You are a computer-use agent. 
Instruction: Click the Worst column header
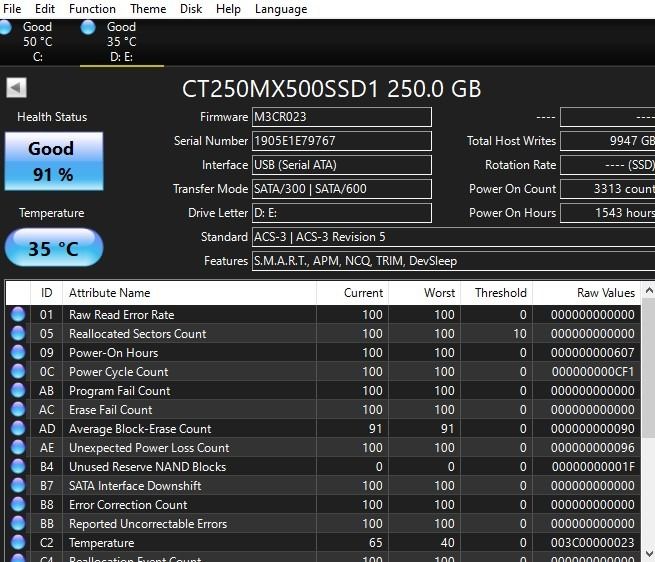coord(424,293)
